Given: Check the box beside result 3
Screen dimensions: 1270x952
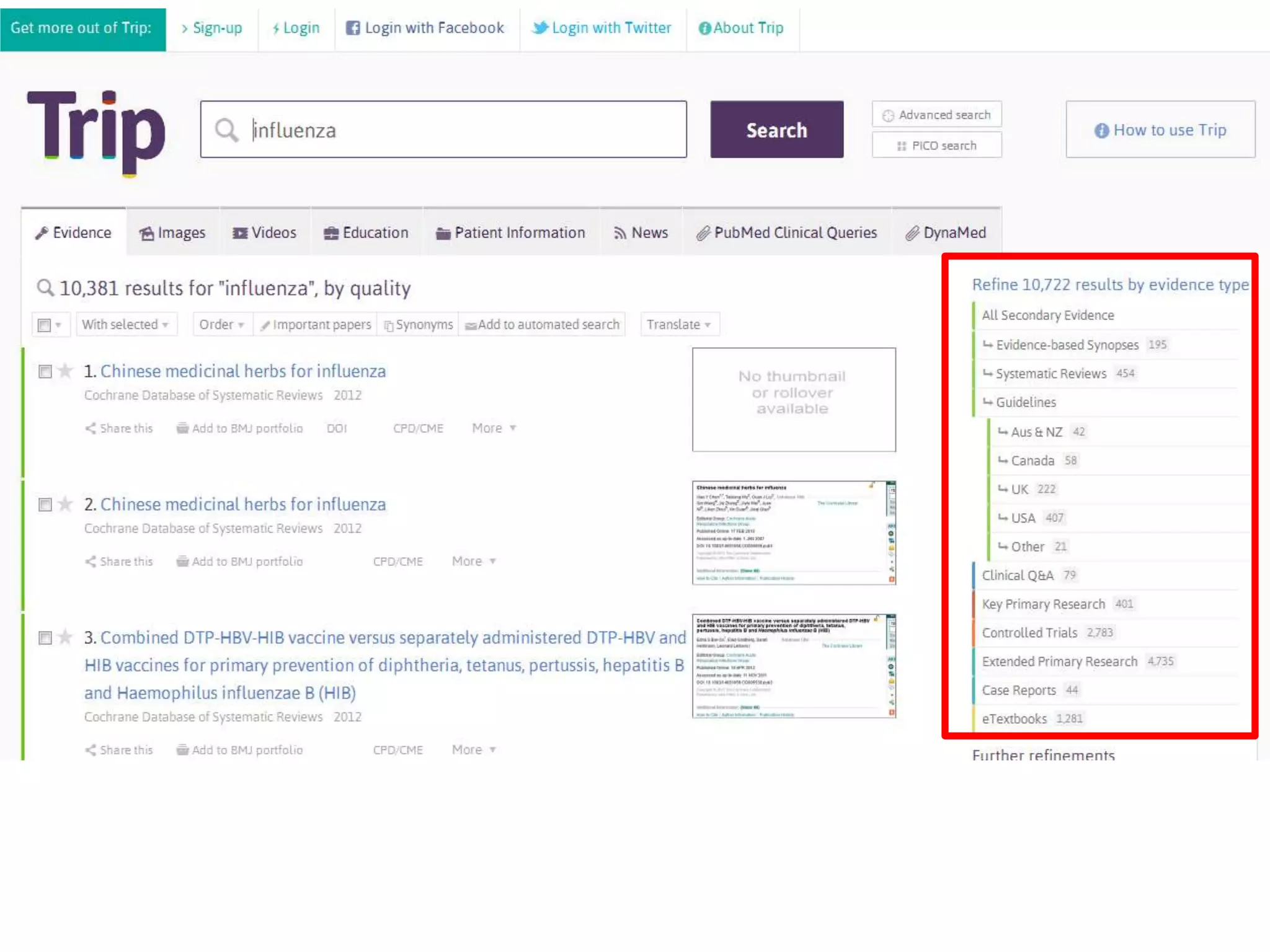Looking at the screenshot, I should 45,638.
